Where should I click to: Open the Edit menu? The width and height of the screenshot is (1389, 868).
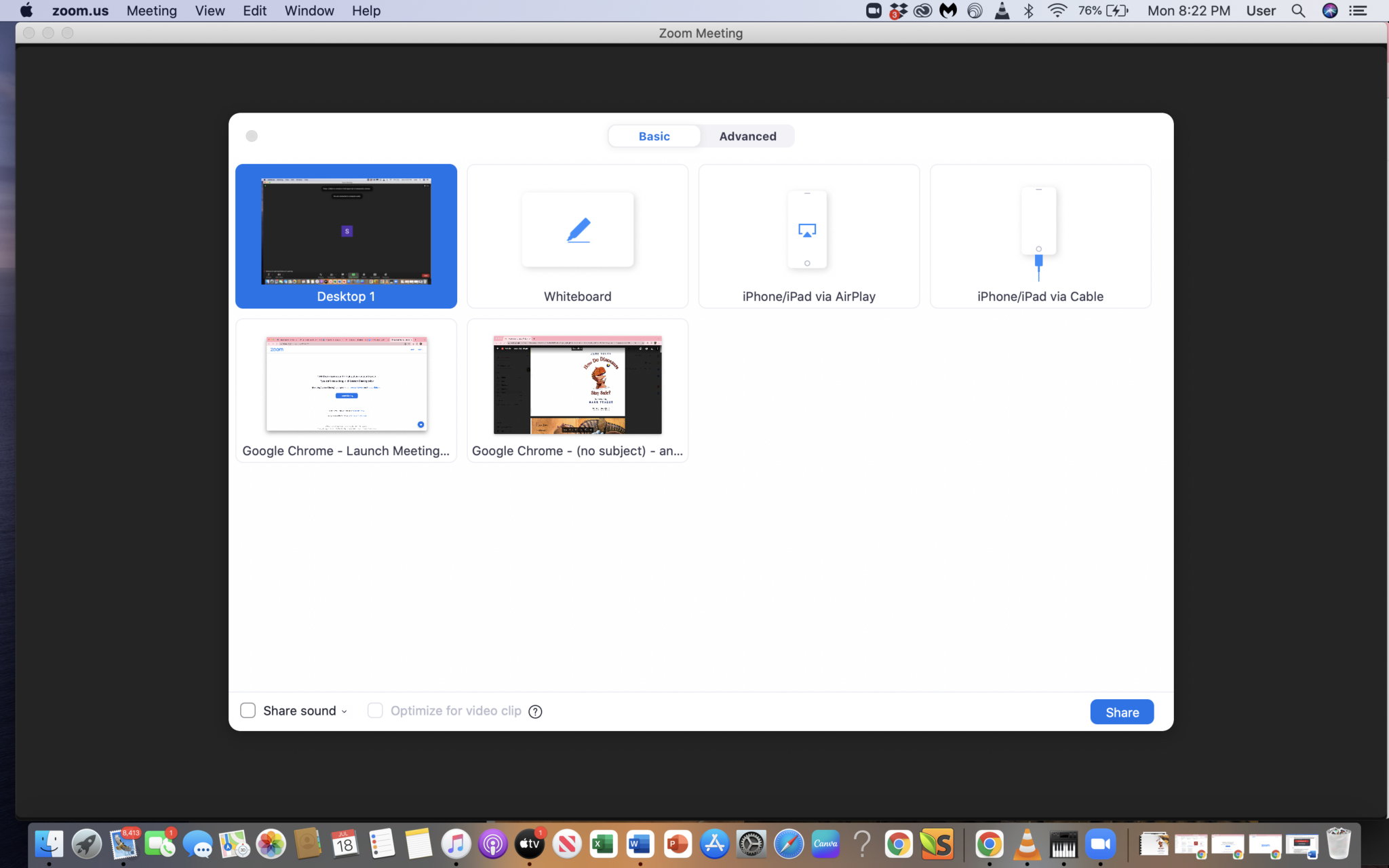(x=254, y=11)
